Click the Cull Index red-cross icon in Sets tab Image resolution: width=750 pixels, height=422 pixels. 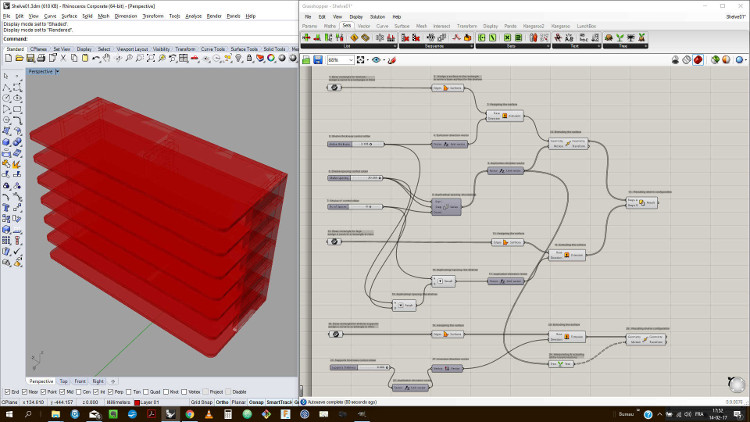pos(406,37)
